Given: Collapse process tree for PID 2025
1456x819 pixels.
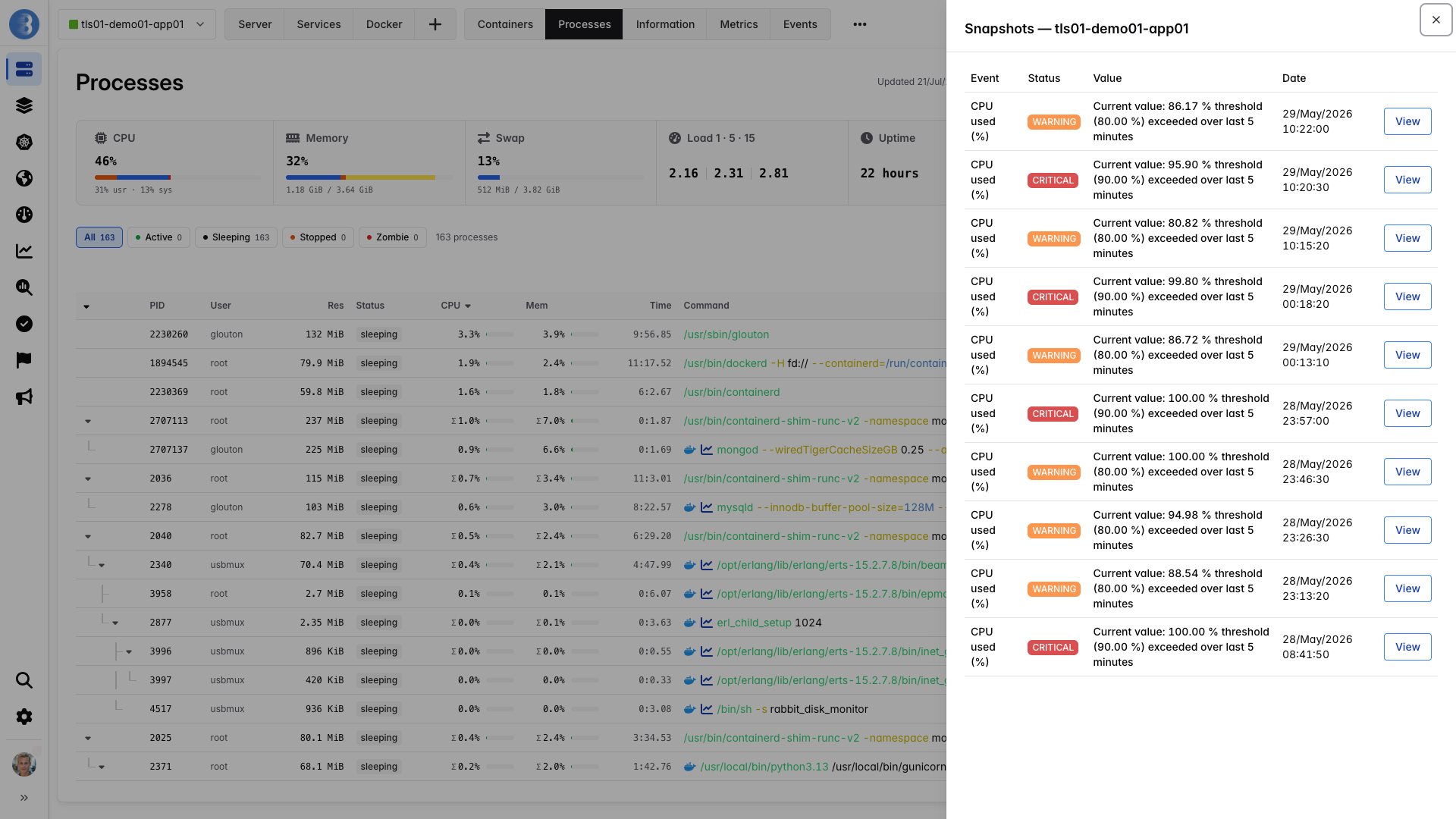Looking at the screenshot, I should 88,738.
